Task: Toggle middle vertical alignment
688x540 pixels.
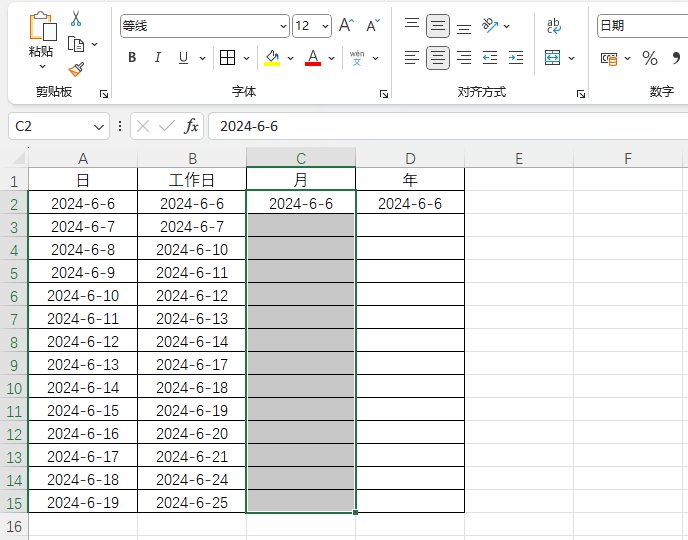Action: tap(437, 26)
